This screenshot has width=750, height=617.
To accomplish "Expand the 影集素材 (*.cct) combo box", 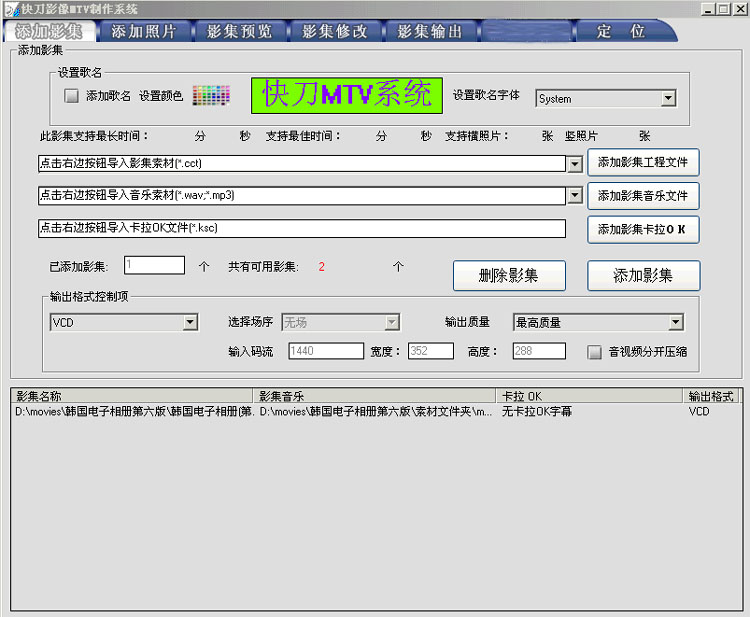I will click(574, 163).
